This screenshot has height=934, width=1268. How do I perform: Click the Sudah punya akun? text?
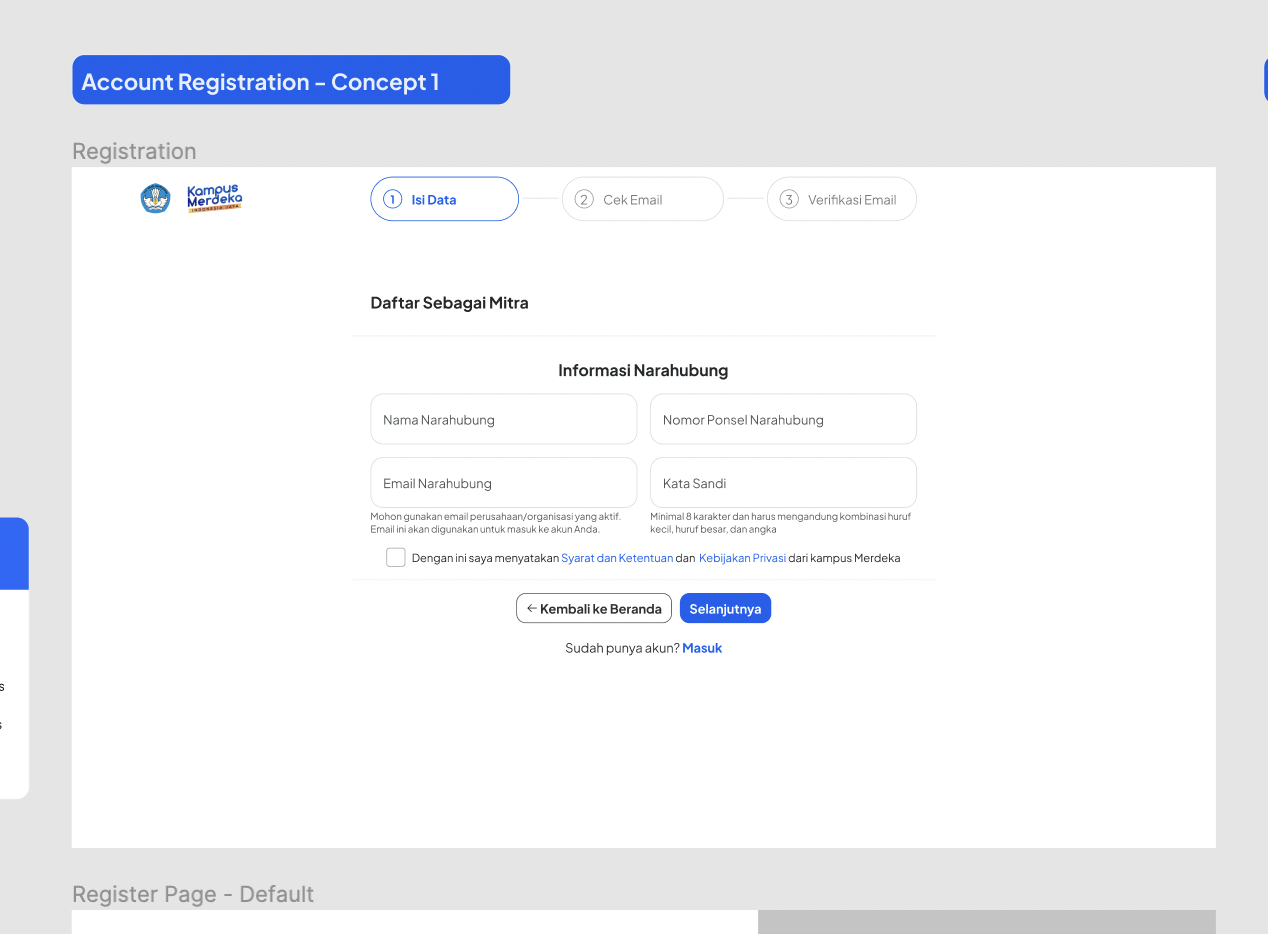[622, 648]
